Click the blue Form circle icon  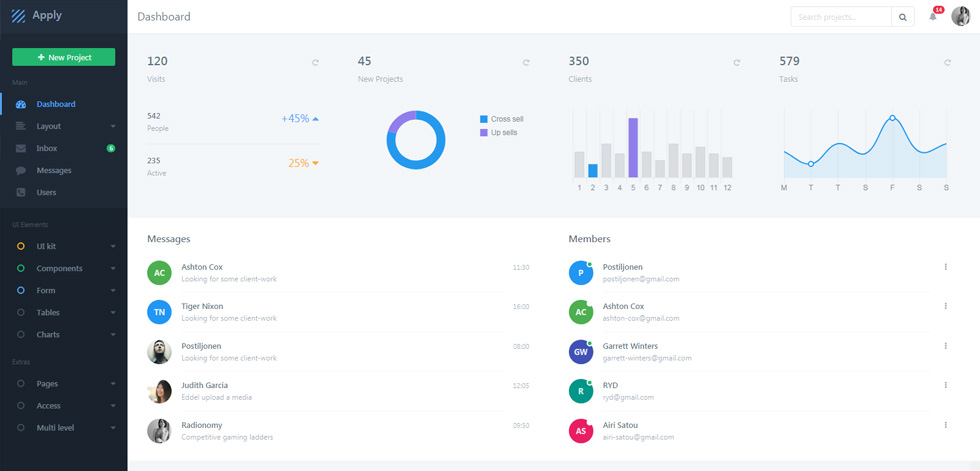click(21, 290)
